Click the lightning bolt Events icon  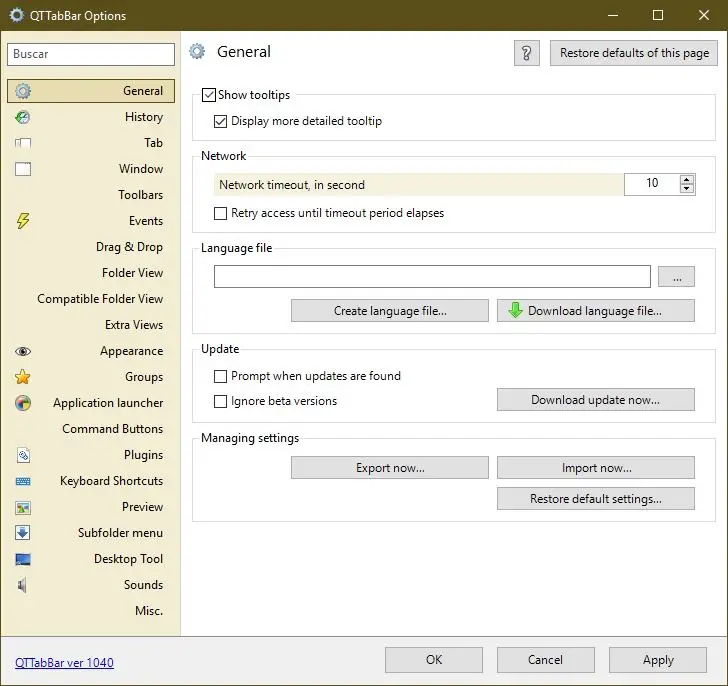23,221
